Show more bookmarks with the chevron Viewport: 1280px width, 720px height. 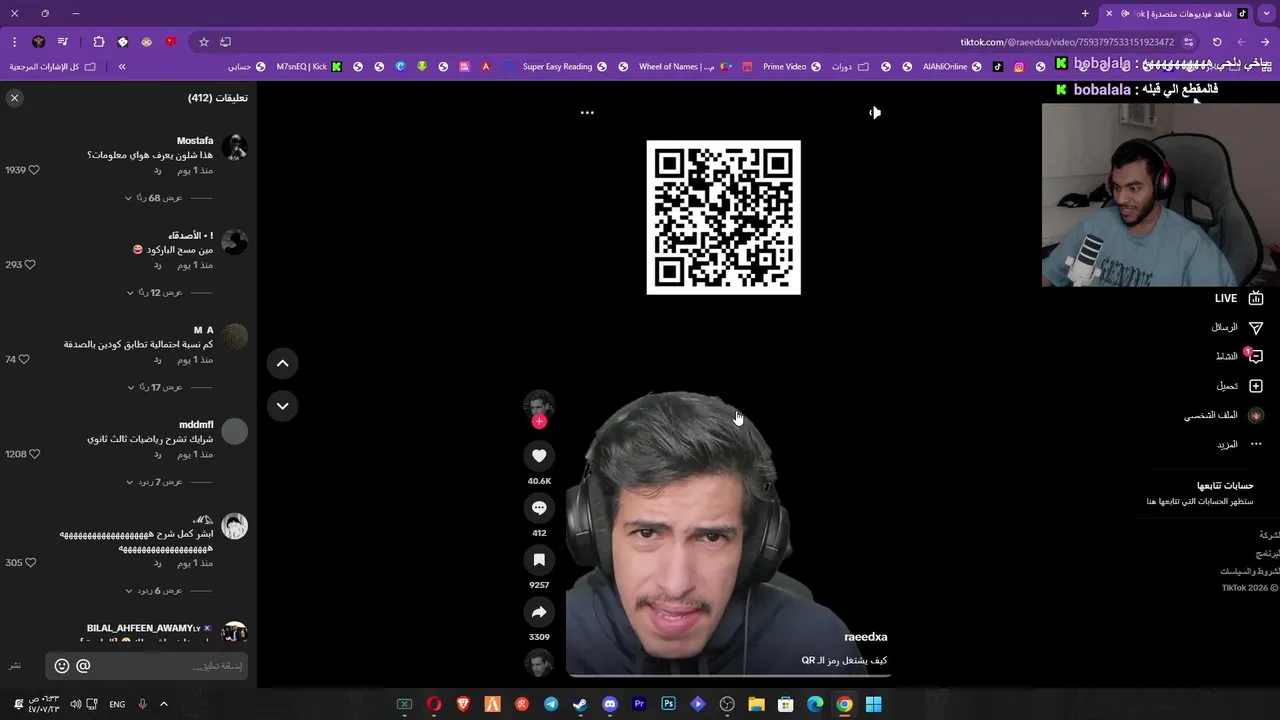(x=122, y=67)
